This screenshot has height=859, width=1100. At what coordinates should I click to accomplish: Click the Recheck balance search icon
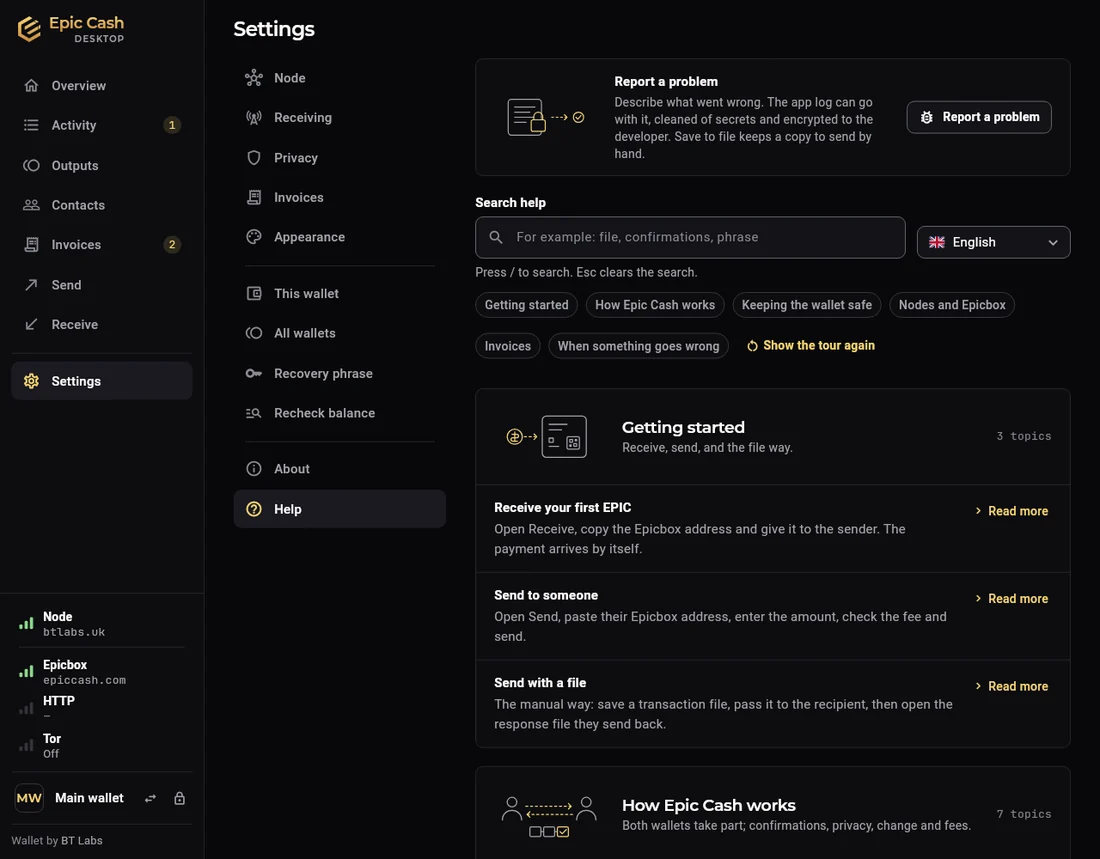pos(254,413)
